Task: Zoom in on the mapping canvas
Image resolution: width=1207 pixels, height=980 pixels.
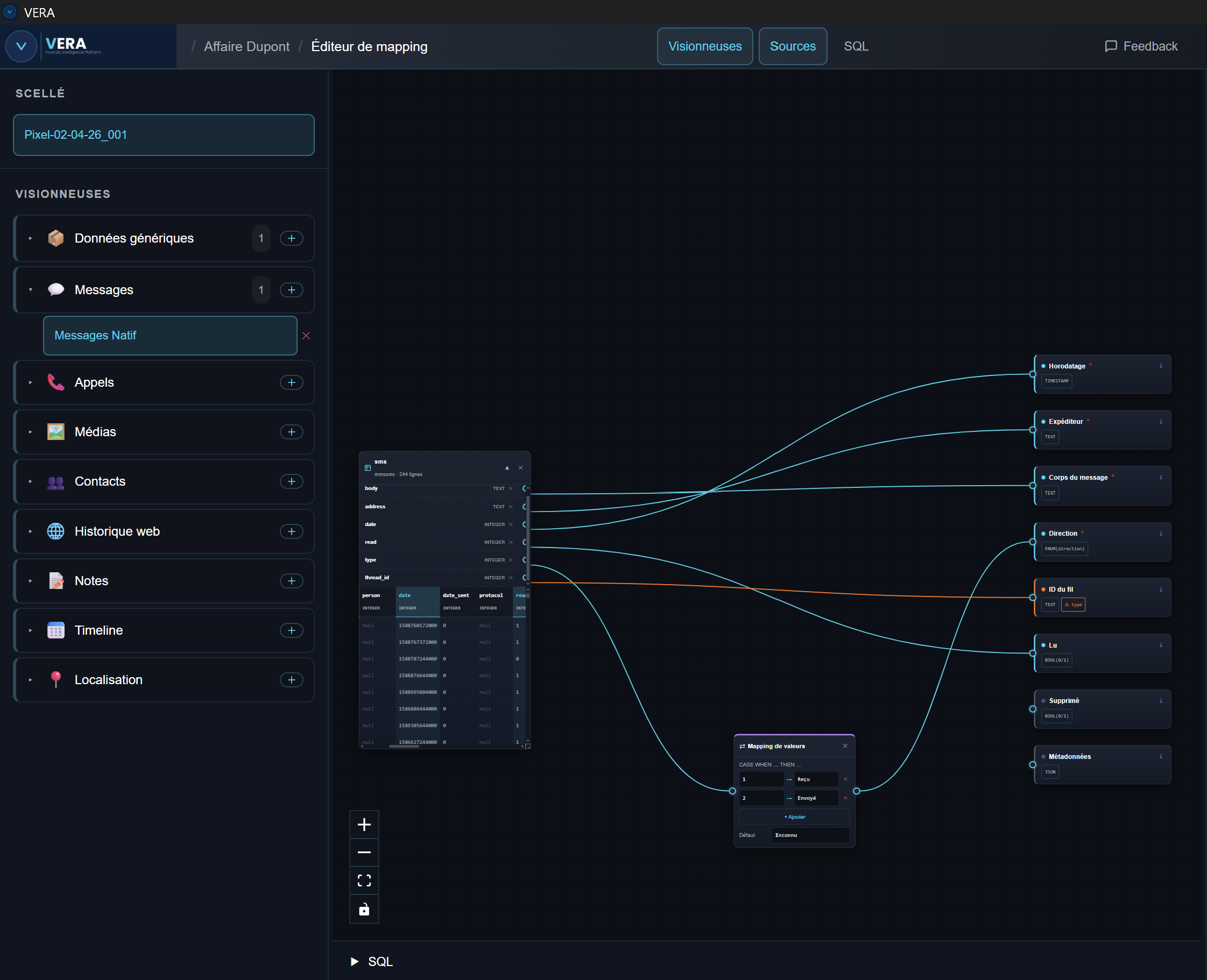Action: click(x=364, y=825)
